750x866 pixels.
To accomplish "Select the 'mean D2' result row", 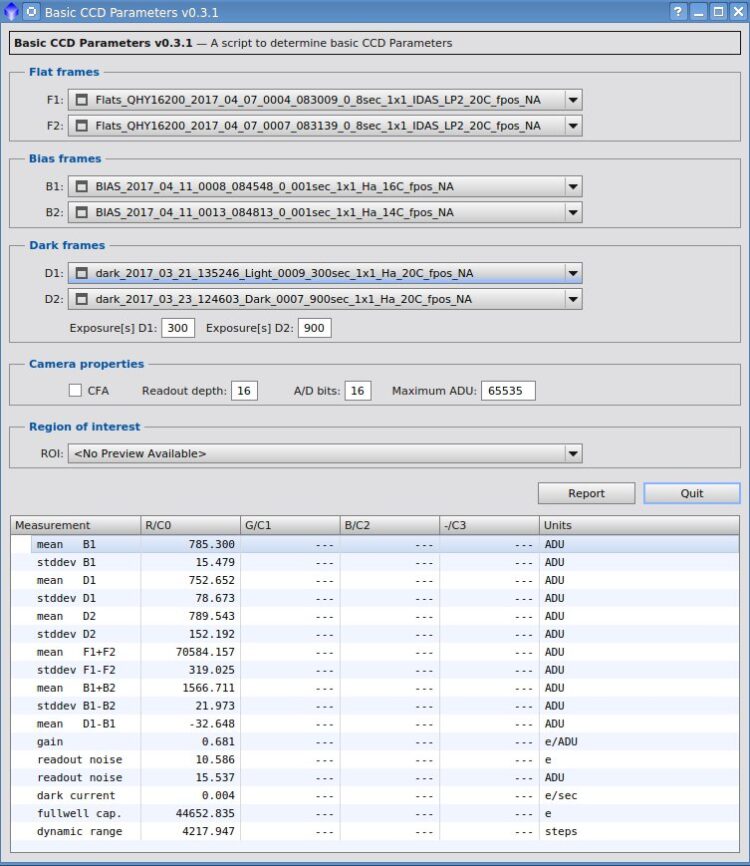I will point(375,616).
